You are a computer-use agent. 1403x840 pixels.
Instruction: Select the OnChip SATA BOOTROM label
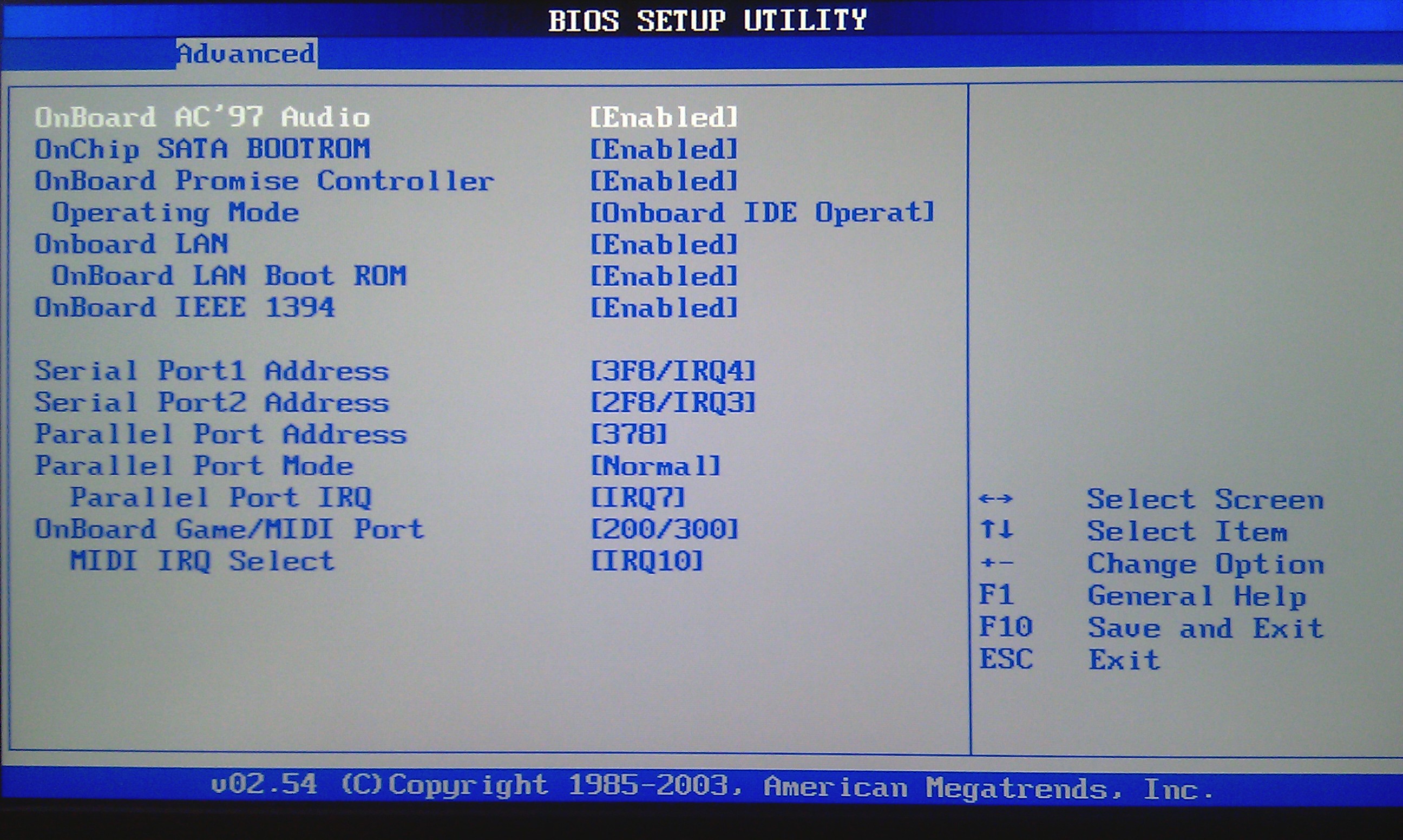202,149
